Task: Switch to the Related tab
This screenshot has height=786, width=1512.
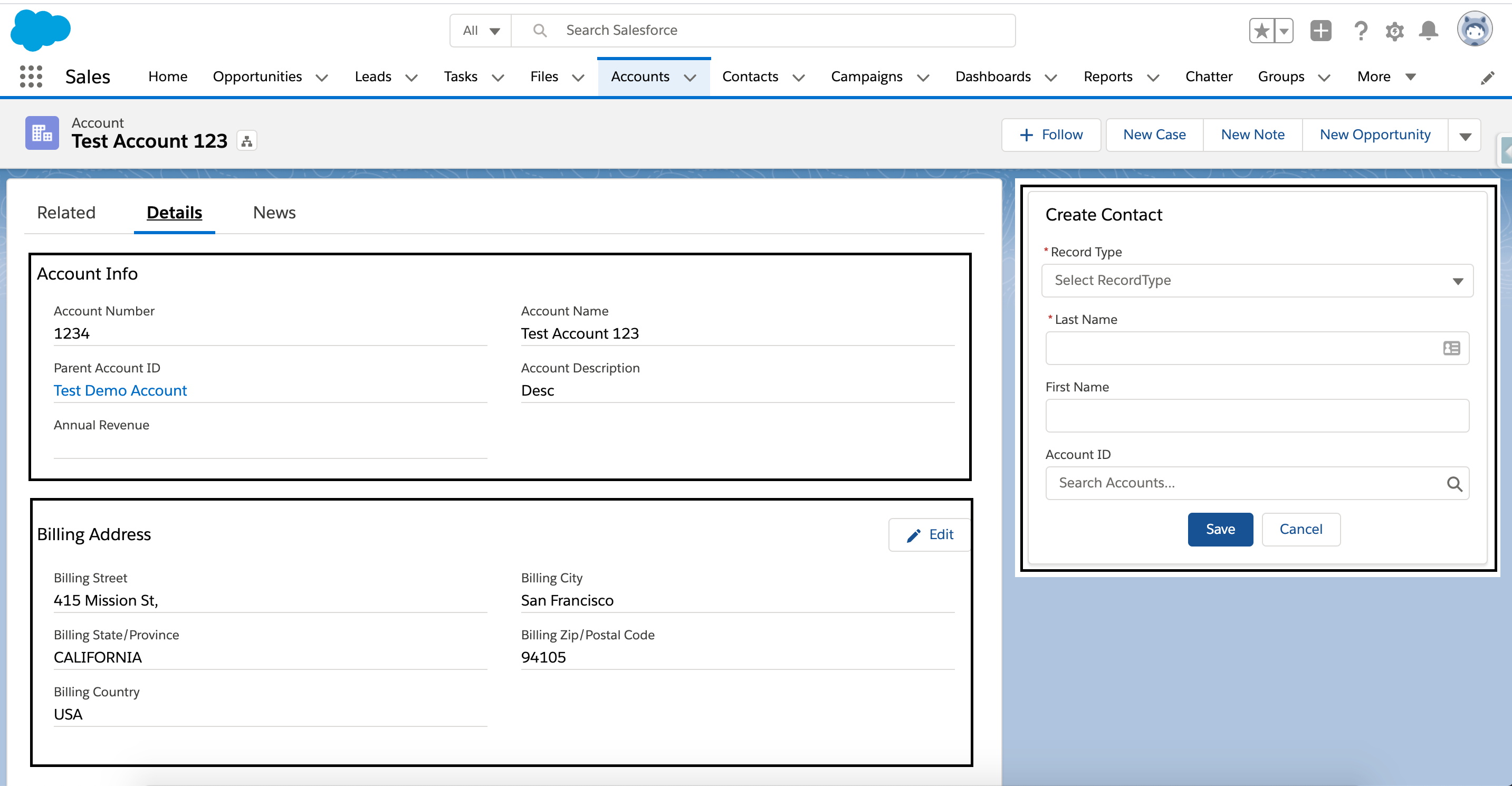Action: click(66, 213)
